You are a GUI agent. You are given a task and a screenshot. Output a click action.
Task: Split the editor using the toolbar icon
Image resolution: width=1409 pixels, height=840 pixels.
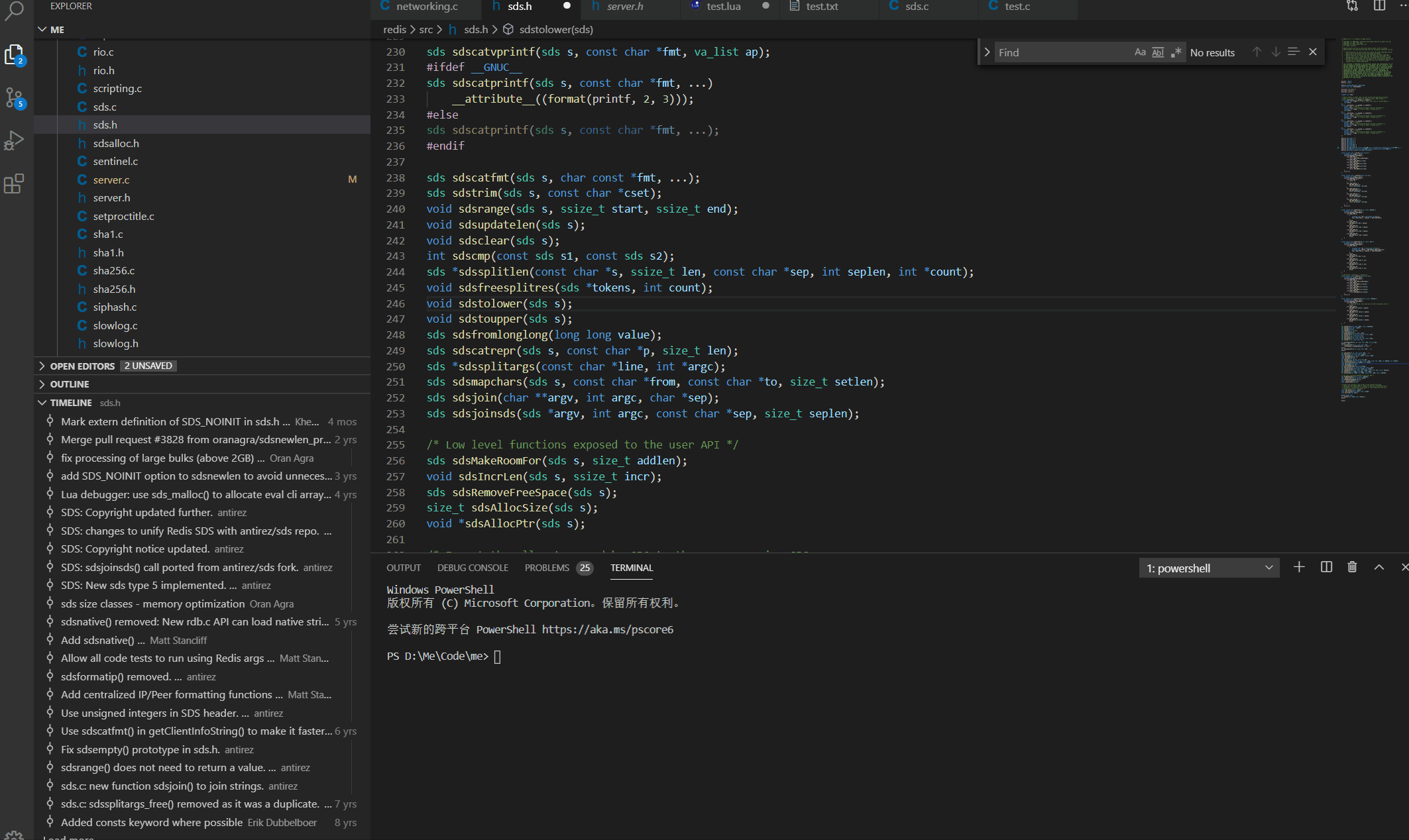[1379, 6]
